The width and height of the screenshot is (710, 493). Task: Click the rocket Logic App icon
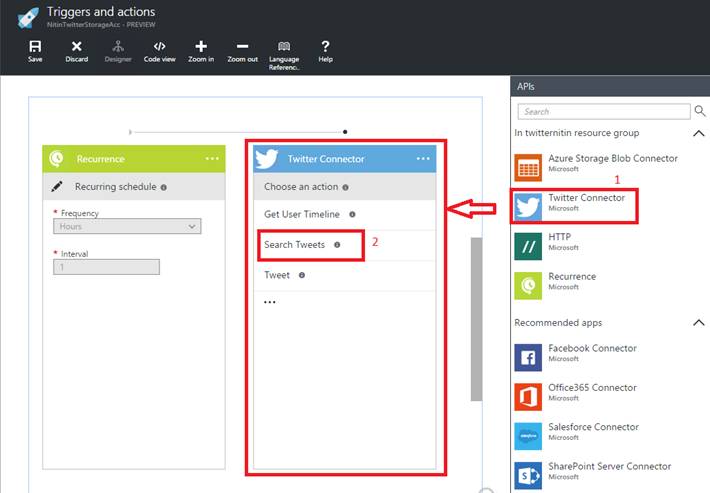click(x=28, y=18)
